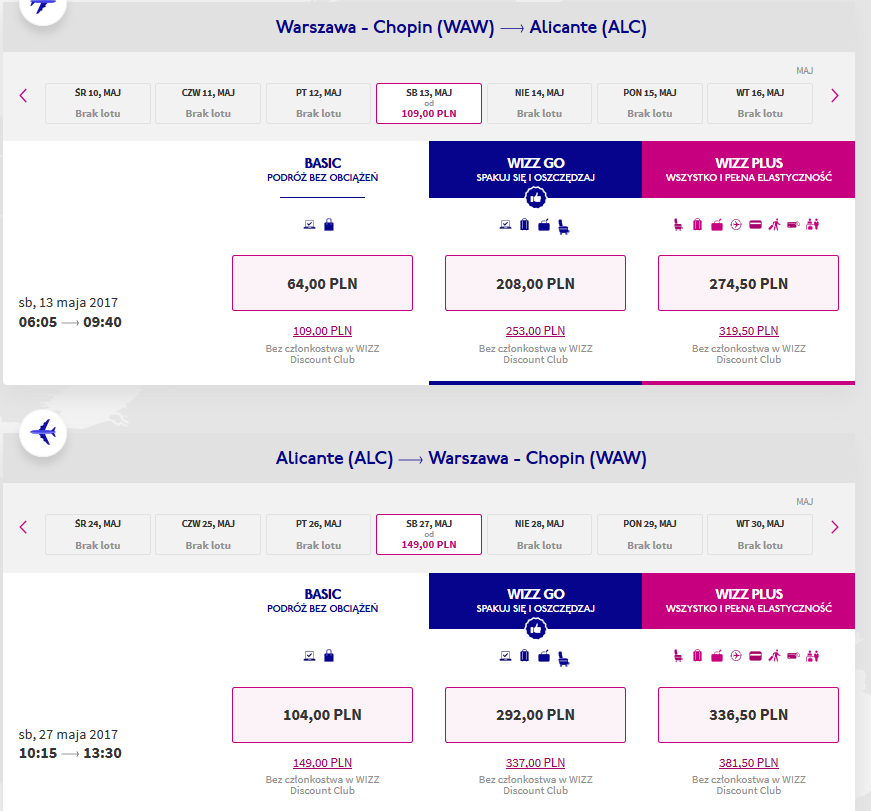Image resolution: width=871 pixels, height=811 pixels.
Task: Show earlier outbound dates with left arrow
Action: 23,96
